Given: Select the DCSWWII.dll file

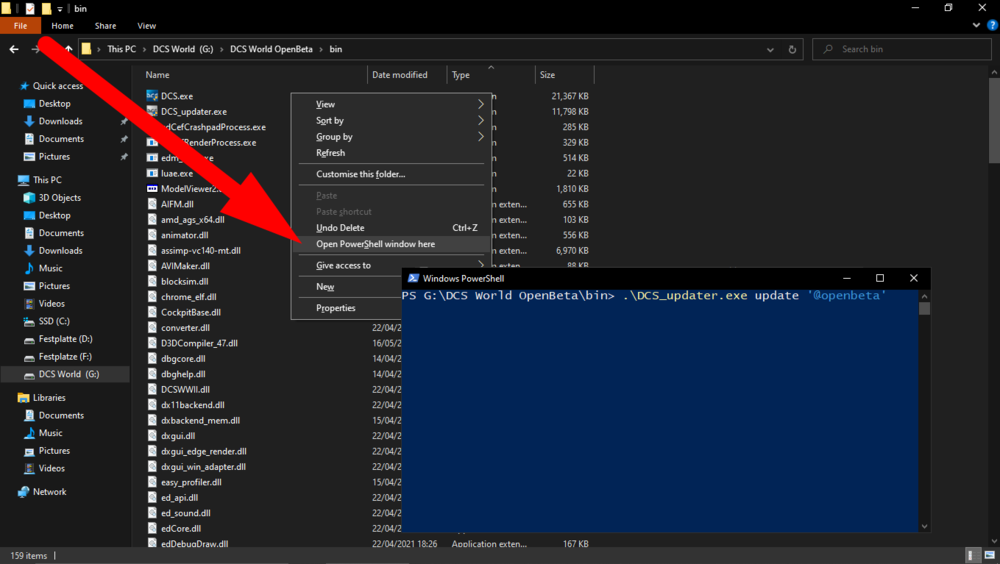Looking at the screenshot, I should coord(185,389).
